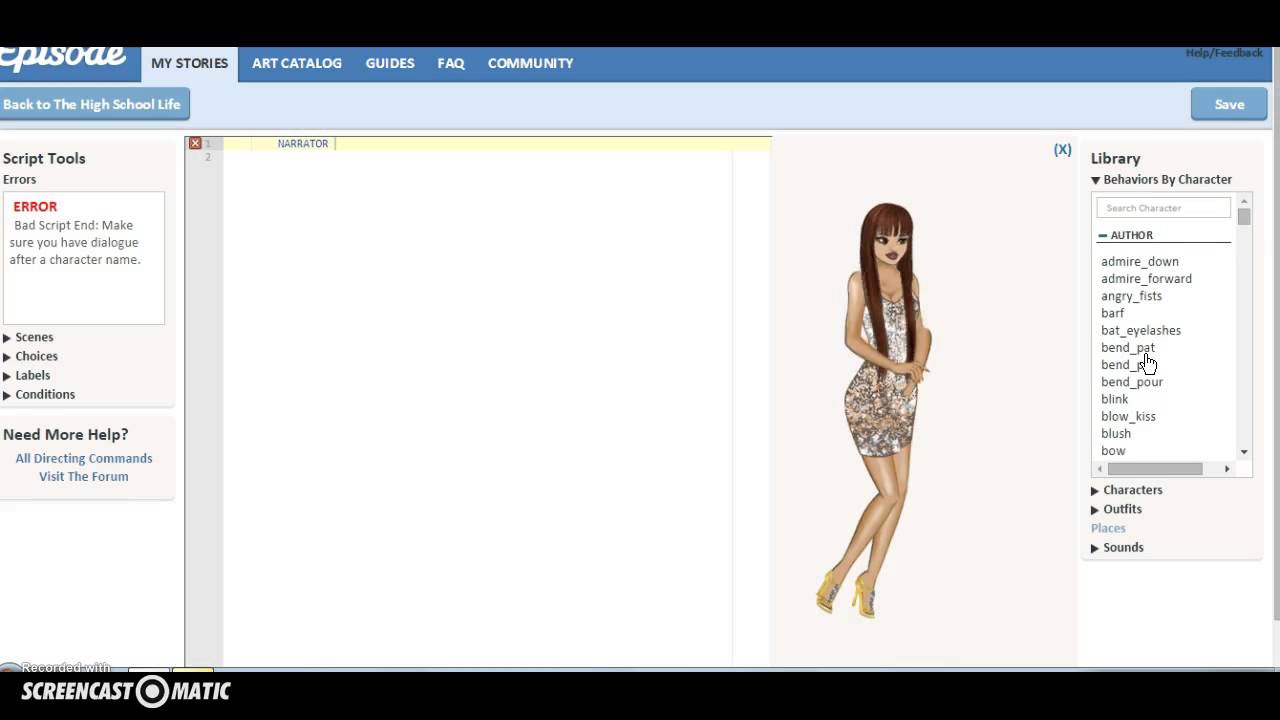
Task: Close the character preview with (X)
Action: pos(1062,149)
